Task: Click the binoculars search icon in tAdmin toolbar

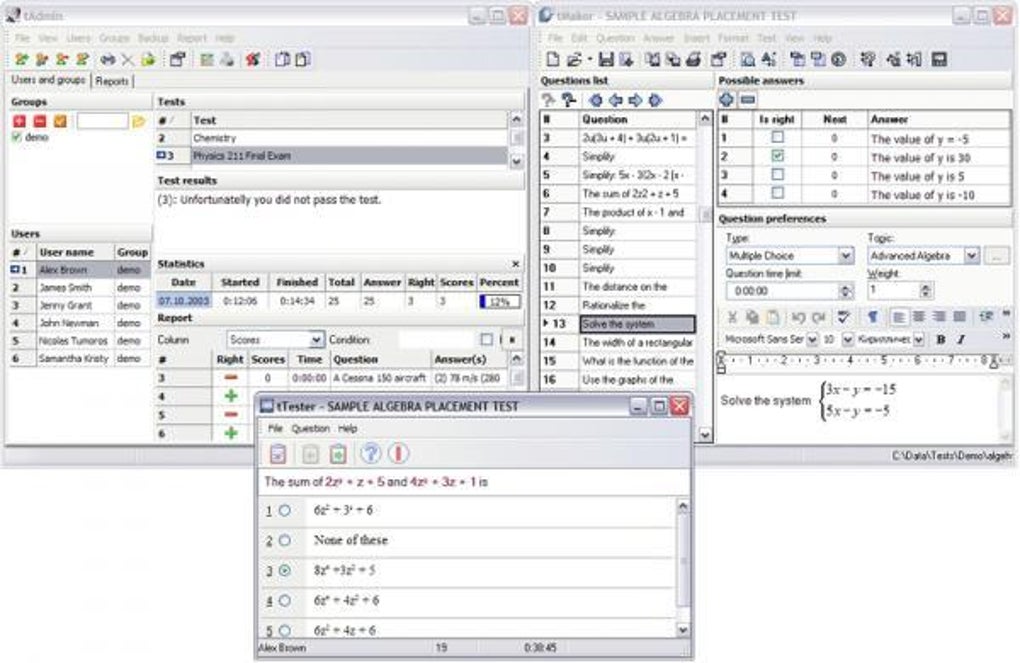Action: click(x=107, y=60)
